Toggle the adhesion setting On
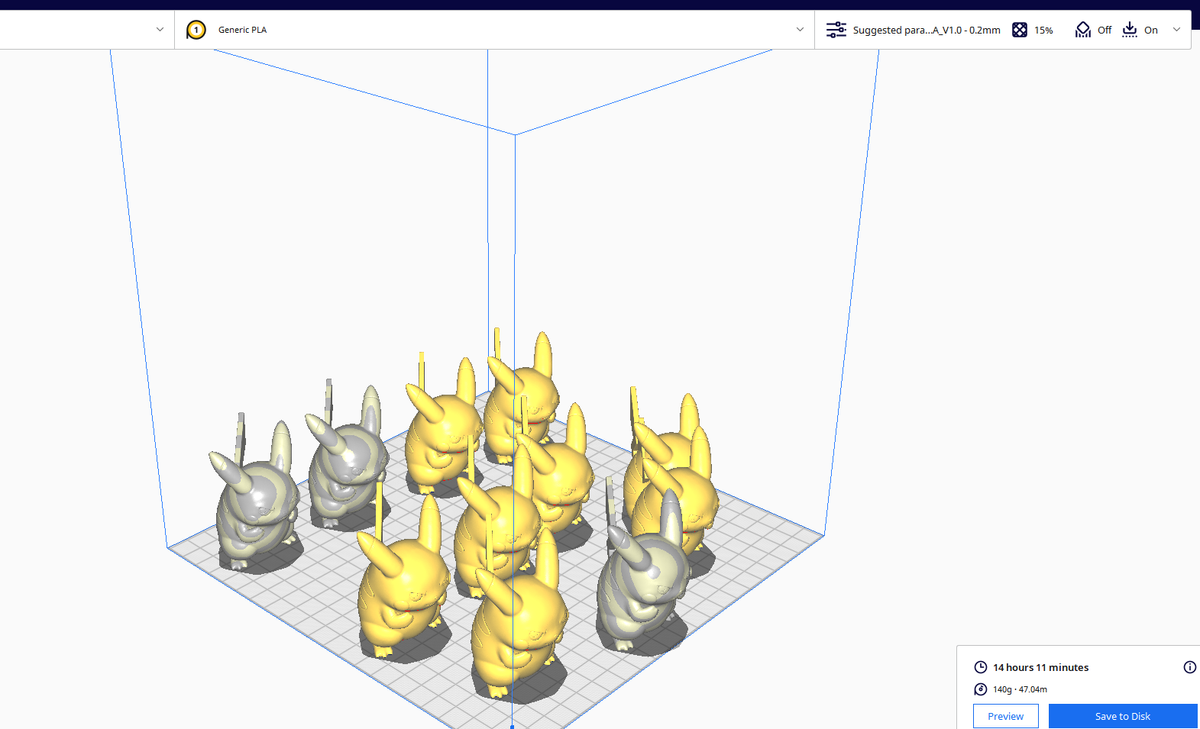 click(1151, 30)
